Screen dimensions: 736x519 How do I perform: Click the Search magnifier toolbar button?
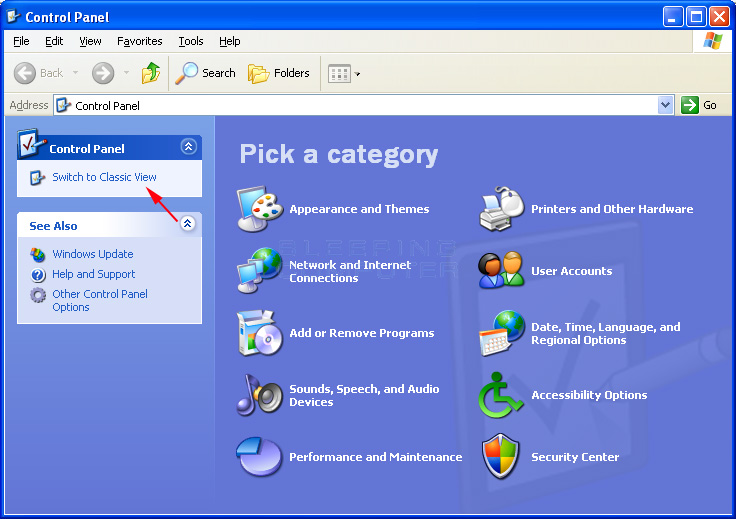point(205,73)
